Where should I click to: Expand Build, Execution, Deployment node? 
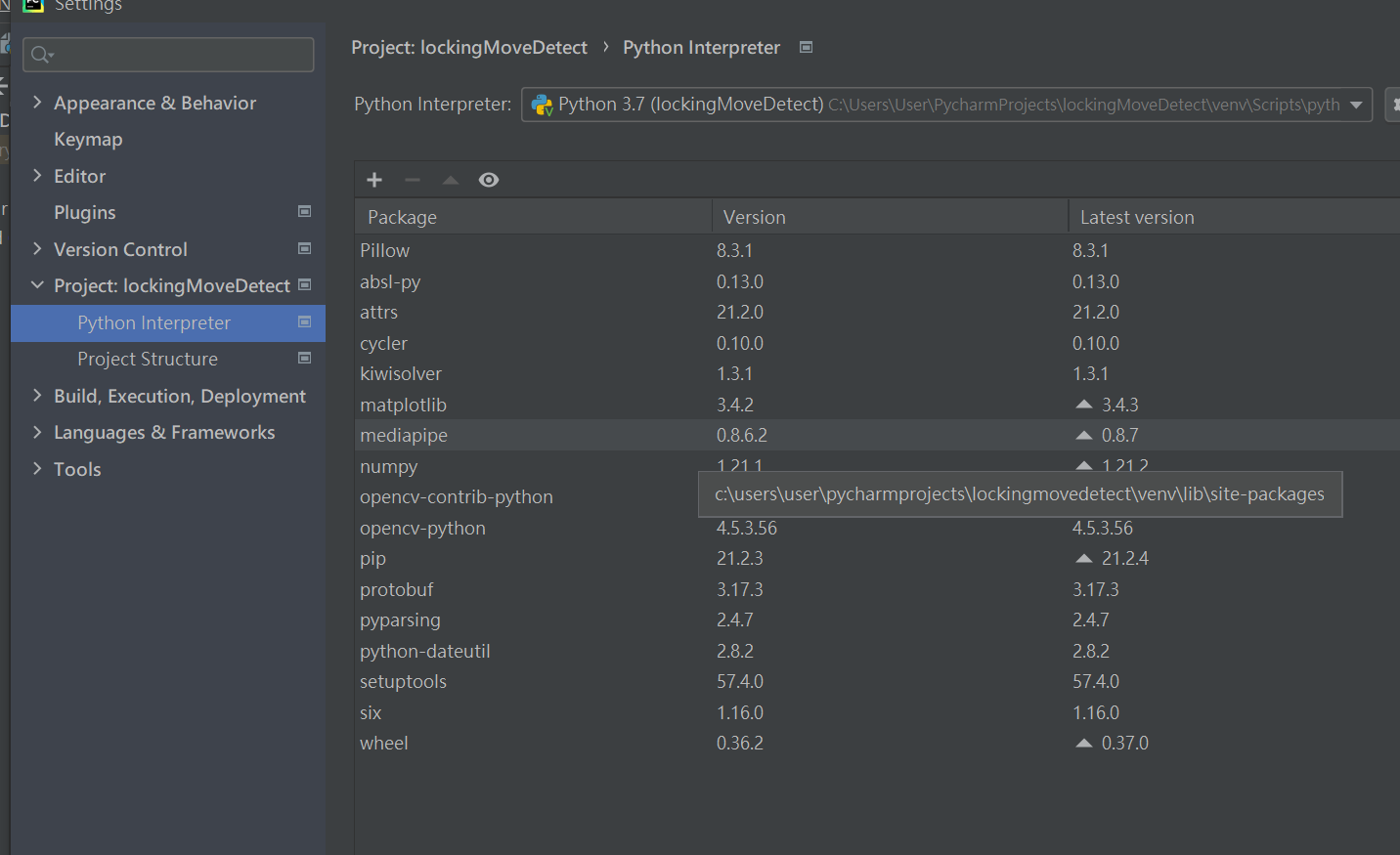pyautogui.click(x=37, y=395)
